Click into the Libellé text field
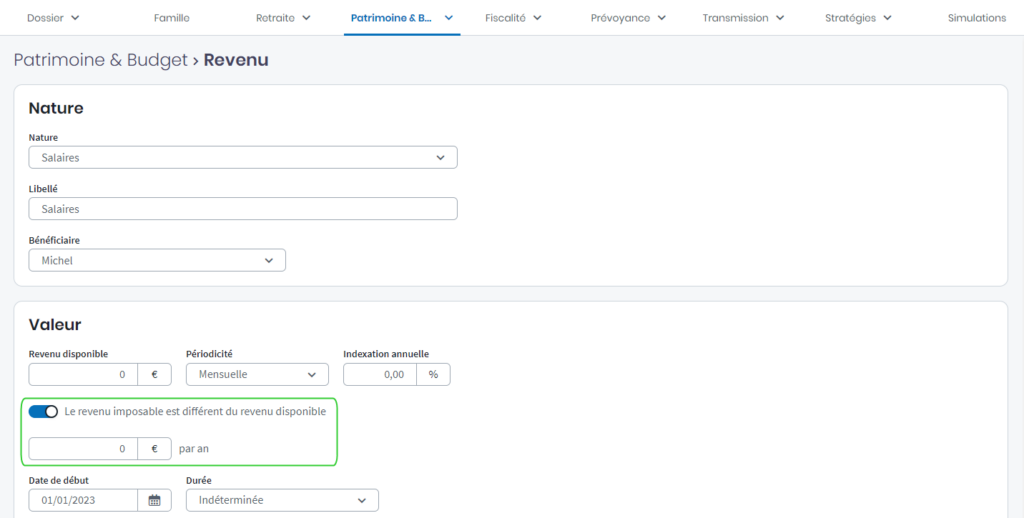The width and height of the screenshot is (1024, 518). point(243,208)
